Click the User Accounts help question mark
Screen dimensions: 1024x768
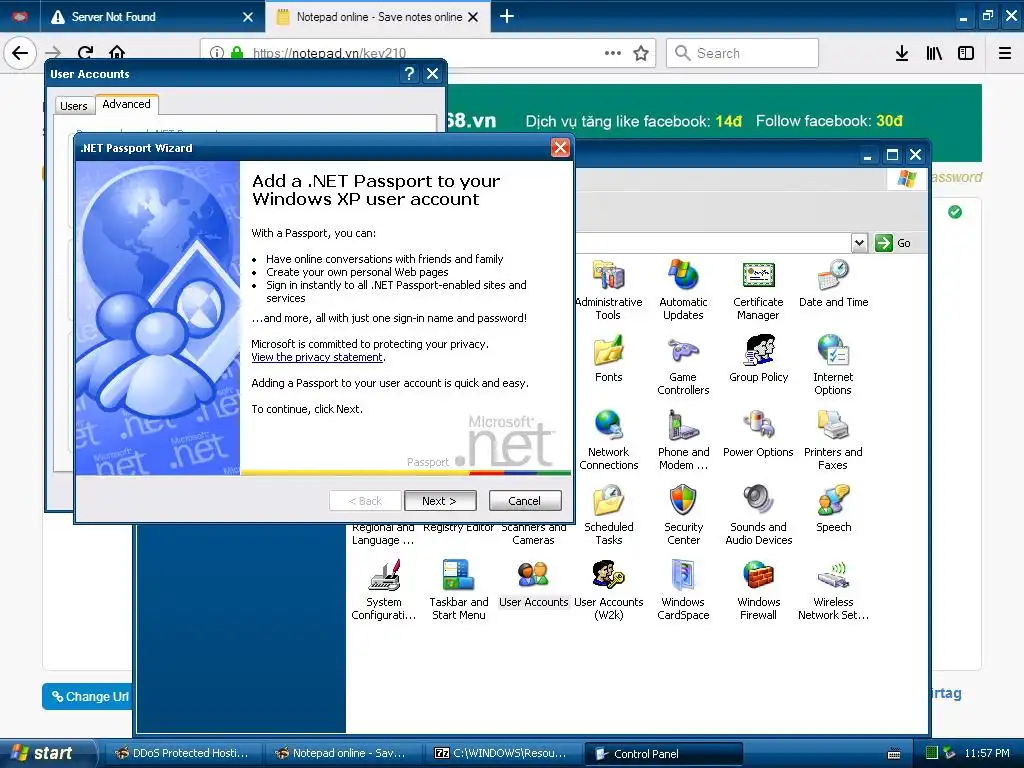[409, 74]
